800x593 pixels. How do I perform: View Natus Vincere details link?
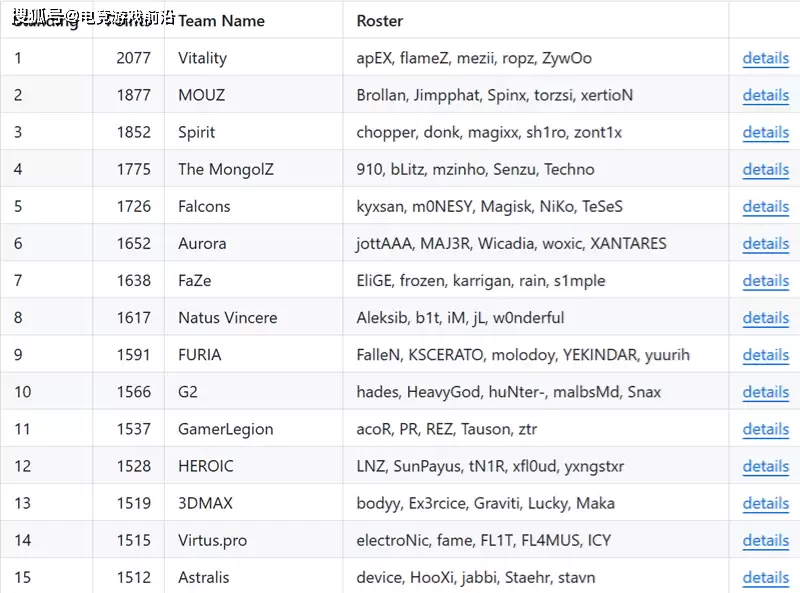[765, 318]
